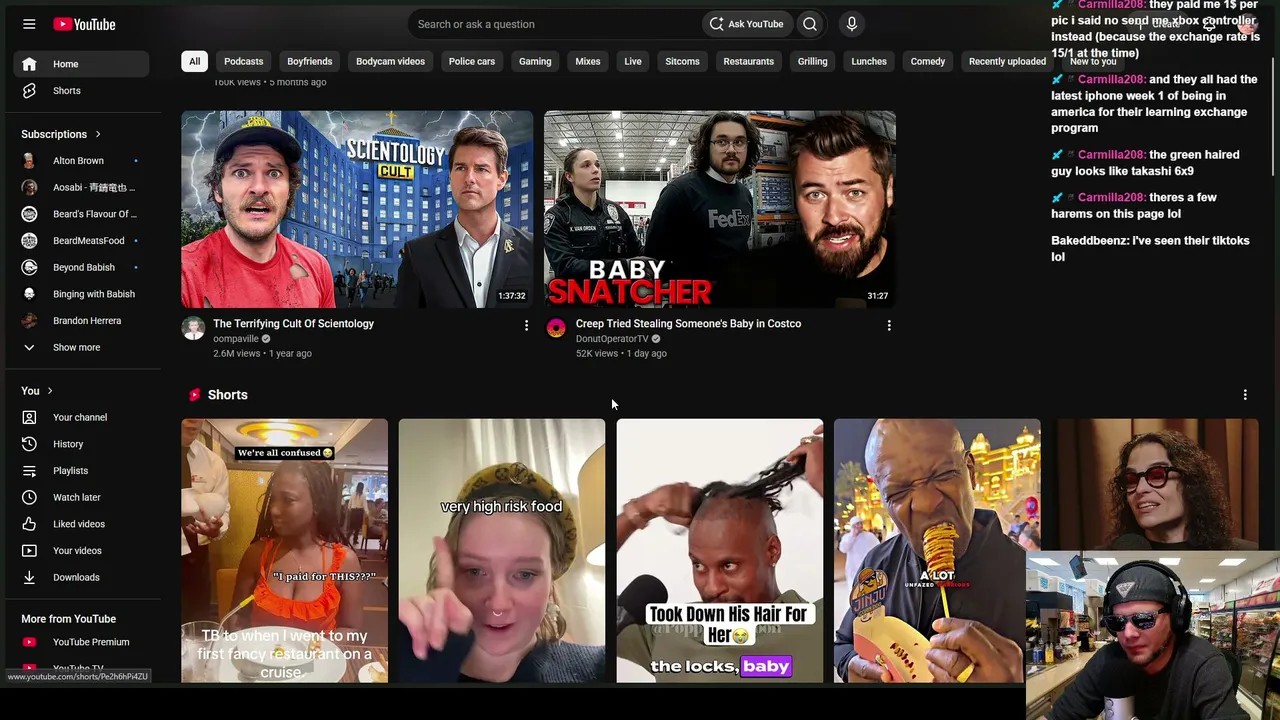The height and width of the screenshot is (720, 1280).
Task: Play The Terrifying Cult Of Scientology thumbnail
Action: [357, 209]
